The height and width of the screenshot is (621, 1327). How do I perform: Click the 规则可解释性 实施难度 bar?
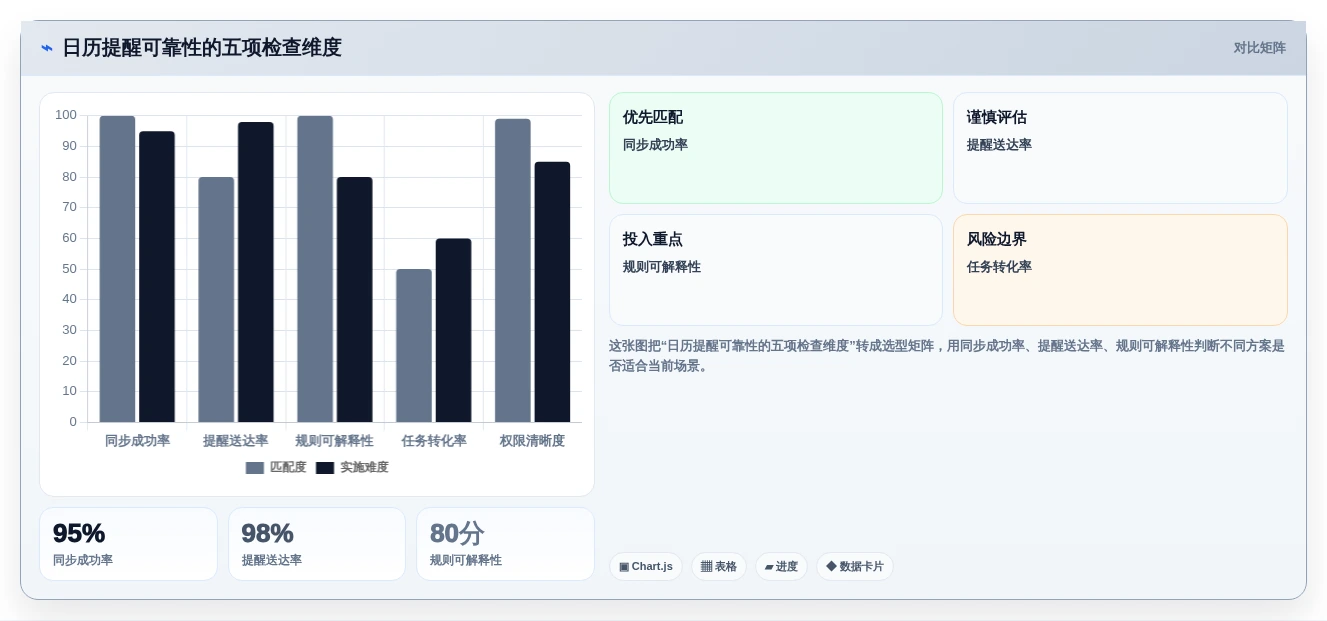[355, 300]
